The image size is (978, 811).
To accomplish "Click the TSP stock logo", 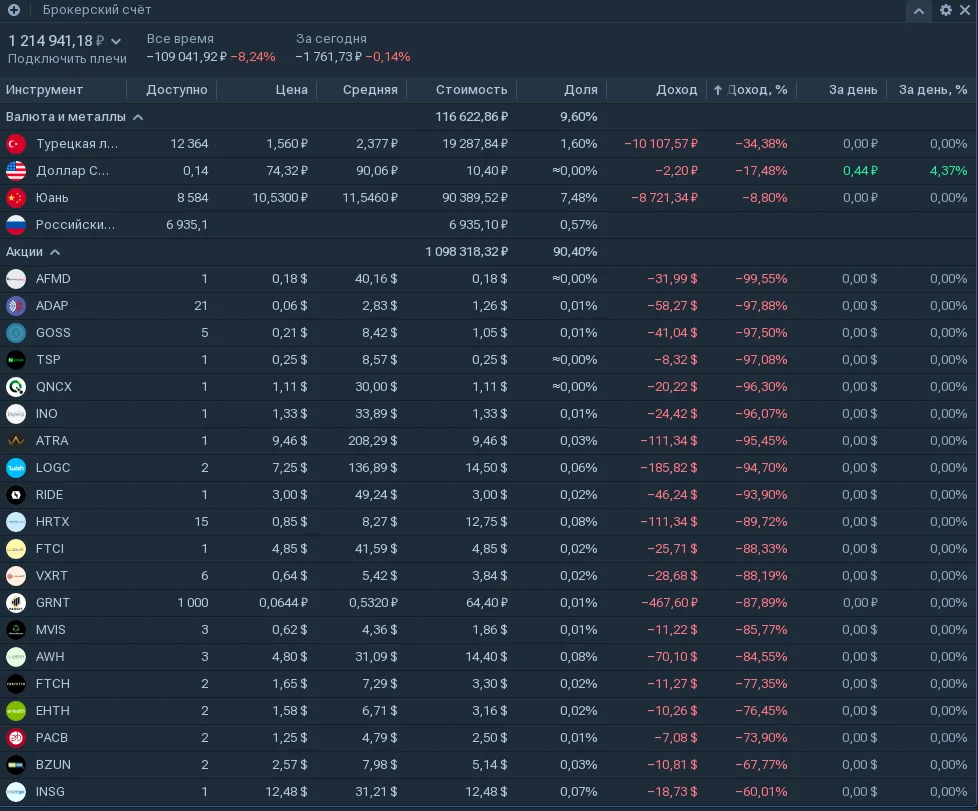I will pos(16,360).
